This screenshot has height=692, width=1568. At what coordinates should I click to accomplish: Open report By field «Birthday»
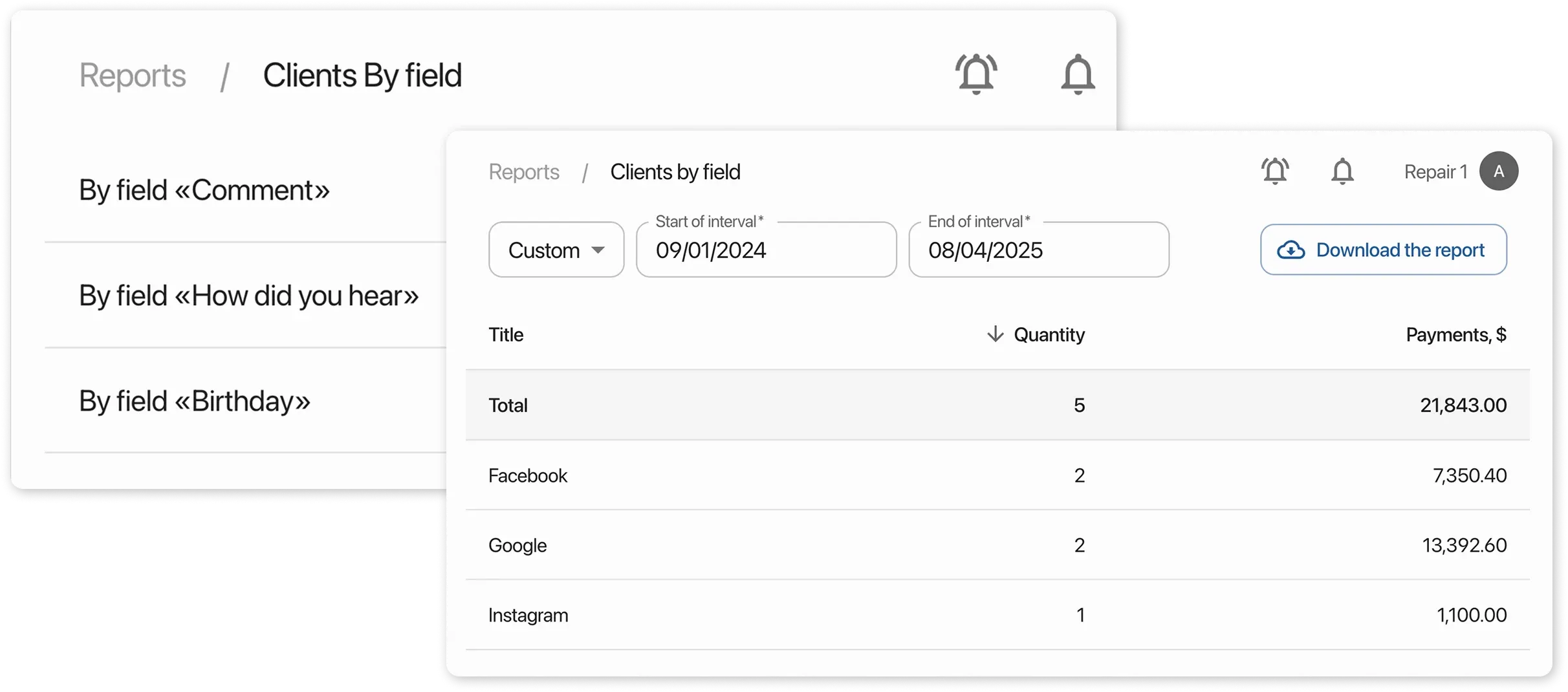194,401
